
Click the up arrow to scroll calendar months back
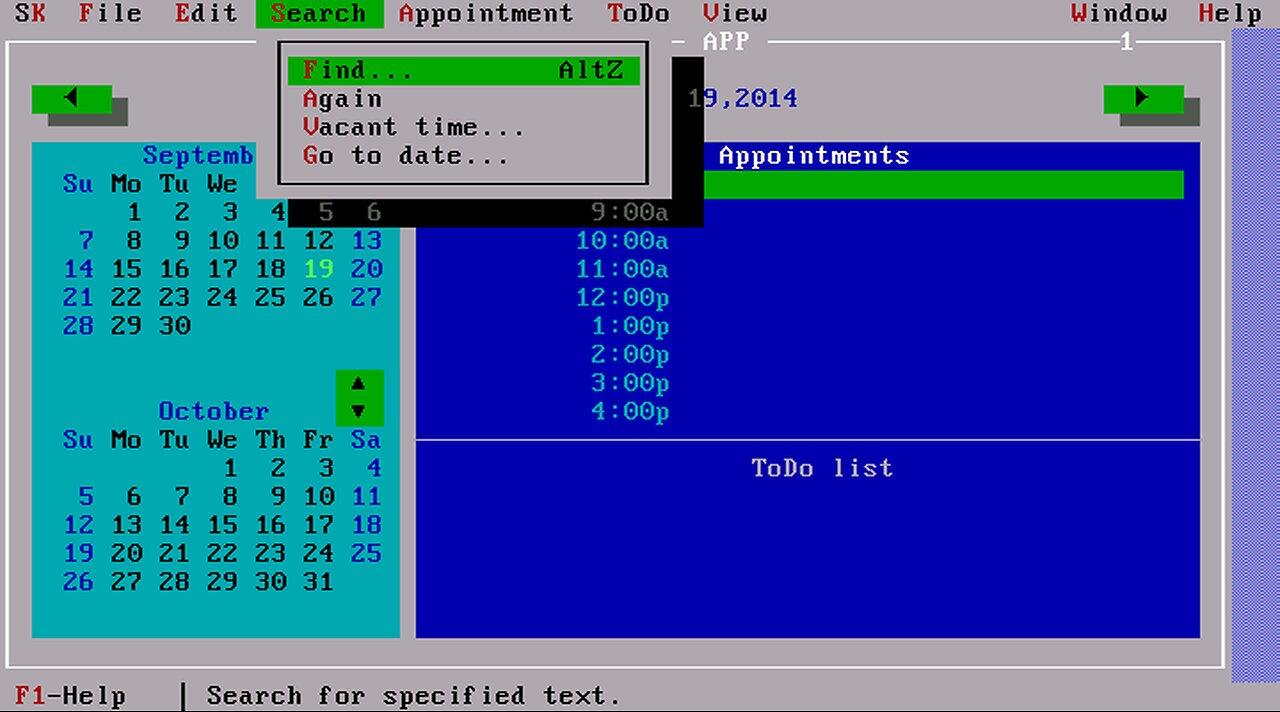click(359, 383)
